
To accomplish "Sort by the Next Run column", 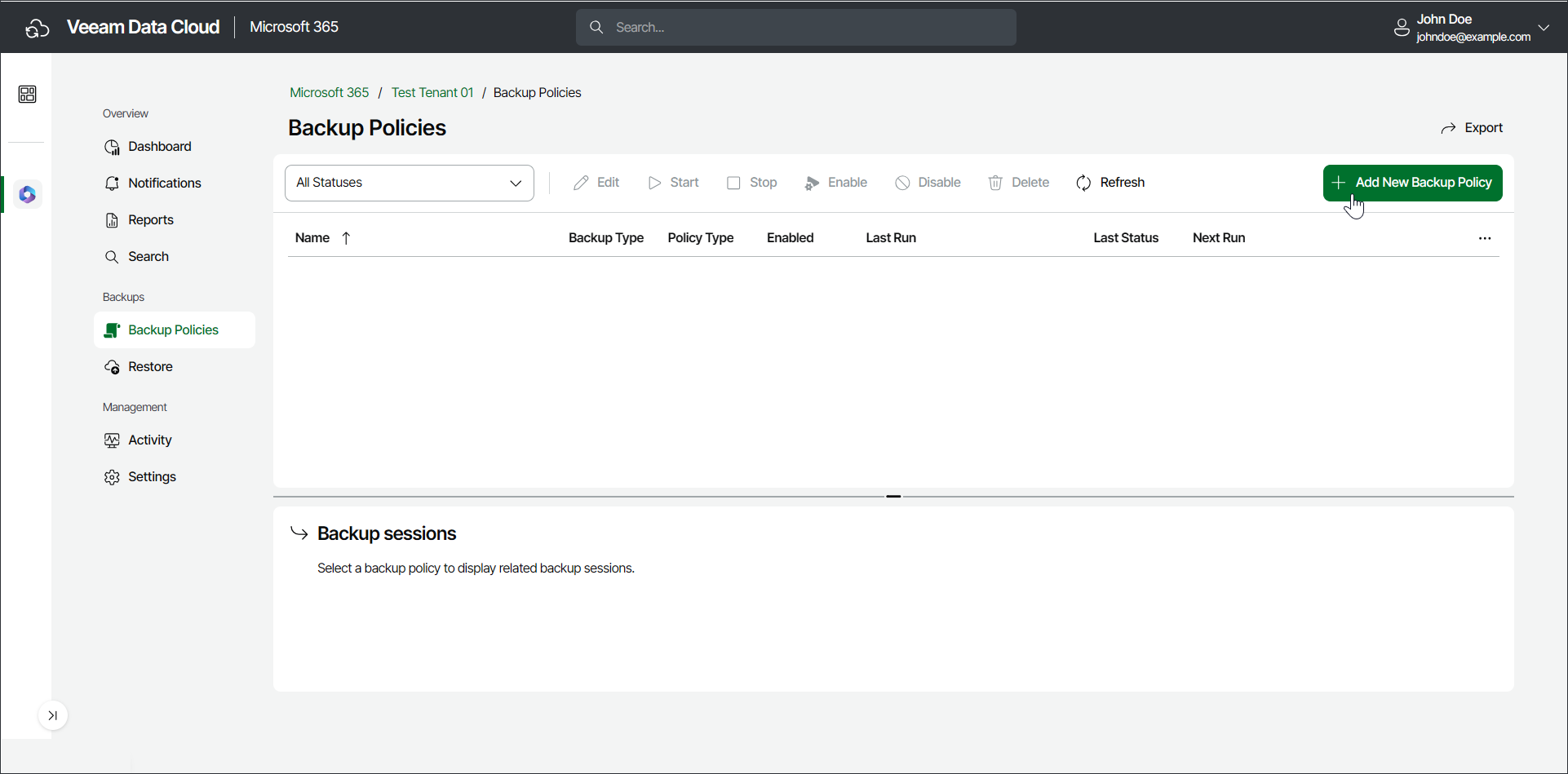I will click(x=1219, y=238).
